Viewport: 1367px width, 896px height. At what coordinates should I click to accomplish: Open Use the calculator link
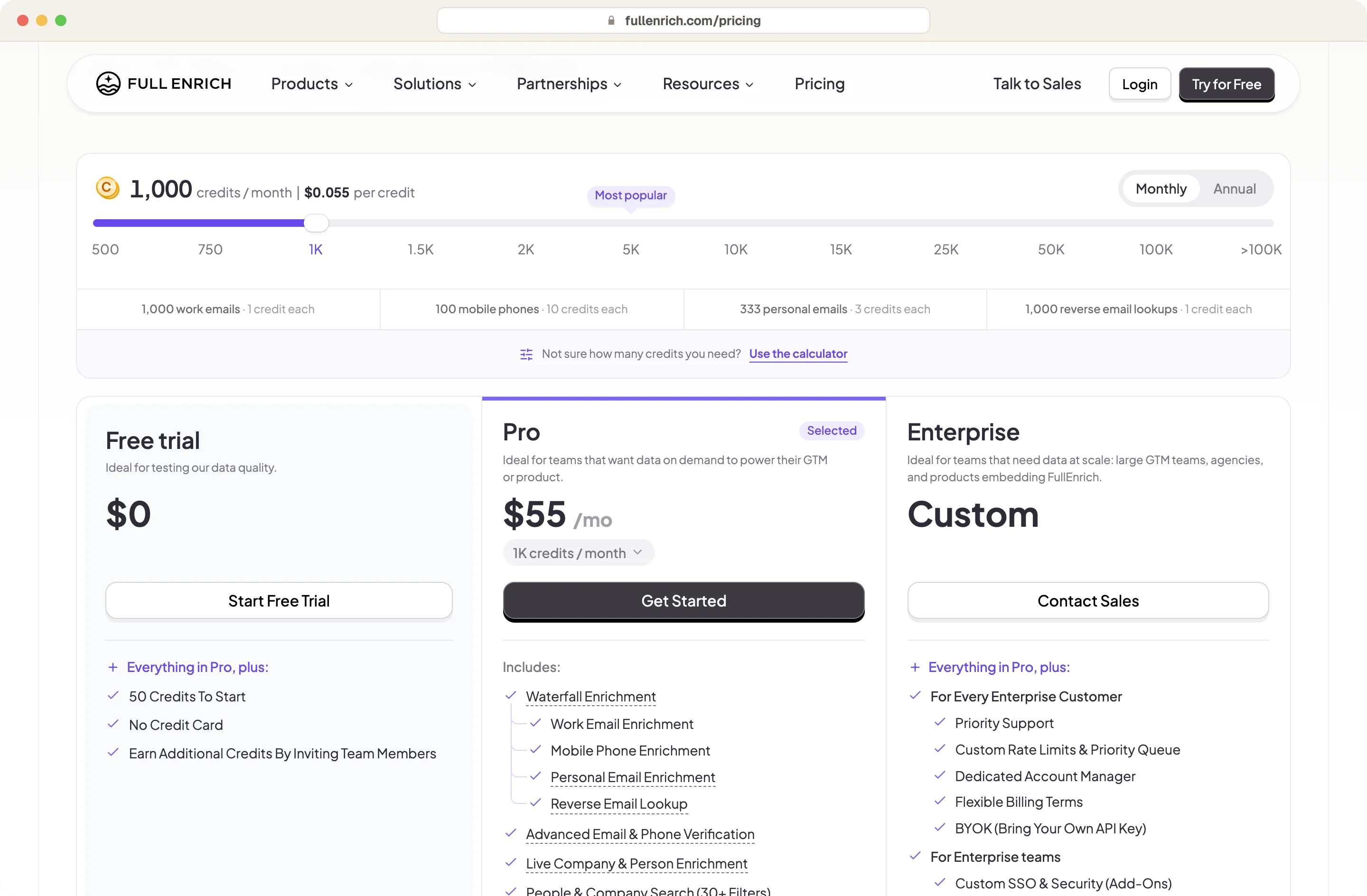click(798, 354)
